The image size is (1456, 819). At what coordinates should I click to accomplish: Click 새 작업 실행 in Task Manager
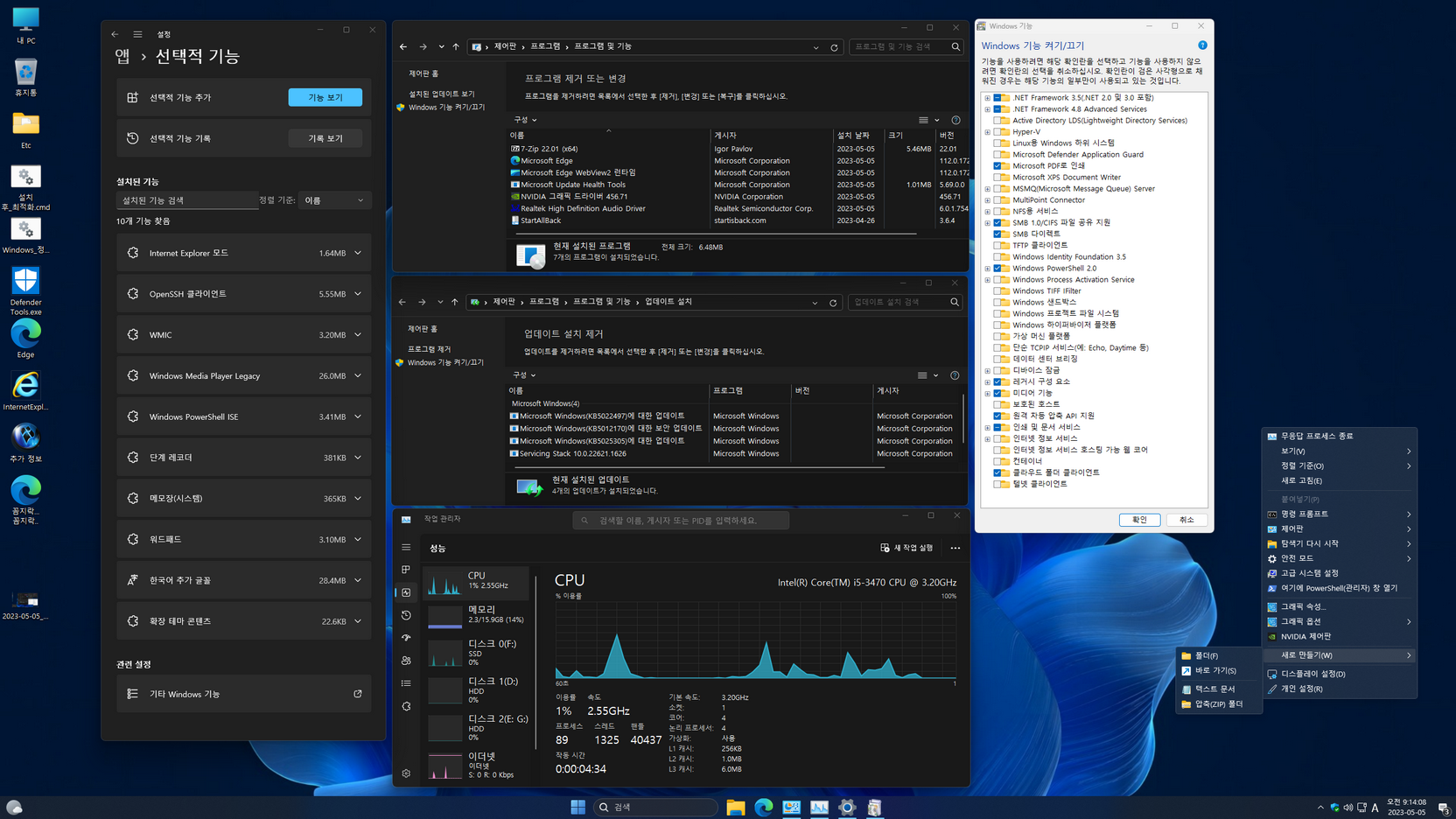tap(906, 548)
